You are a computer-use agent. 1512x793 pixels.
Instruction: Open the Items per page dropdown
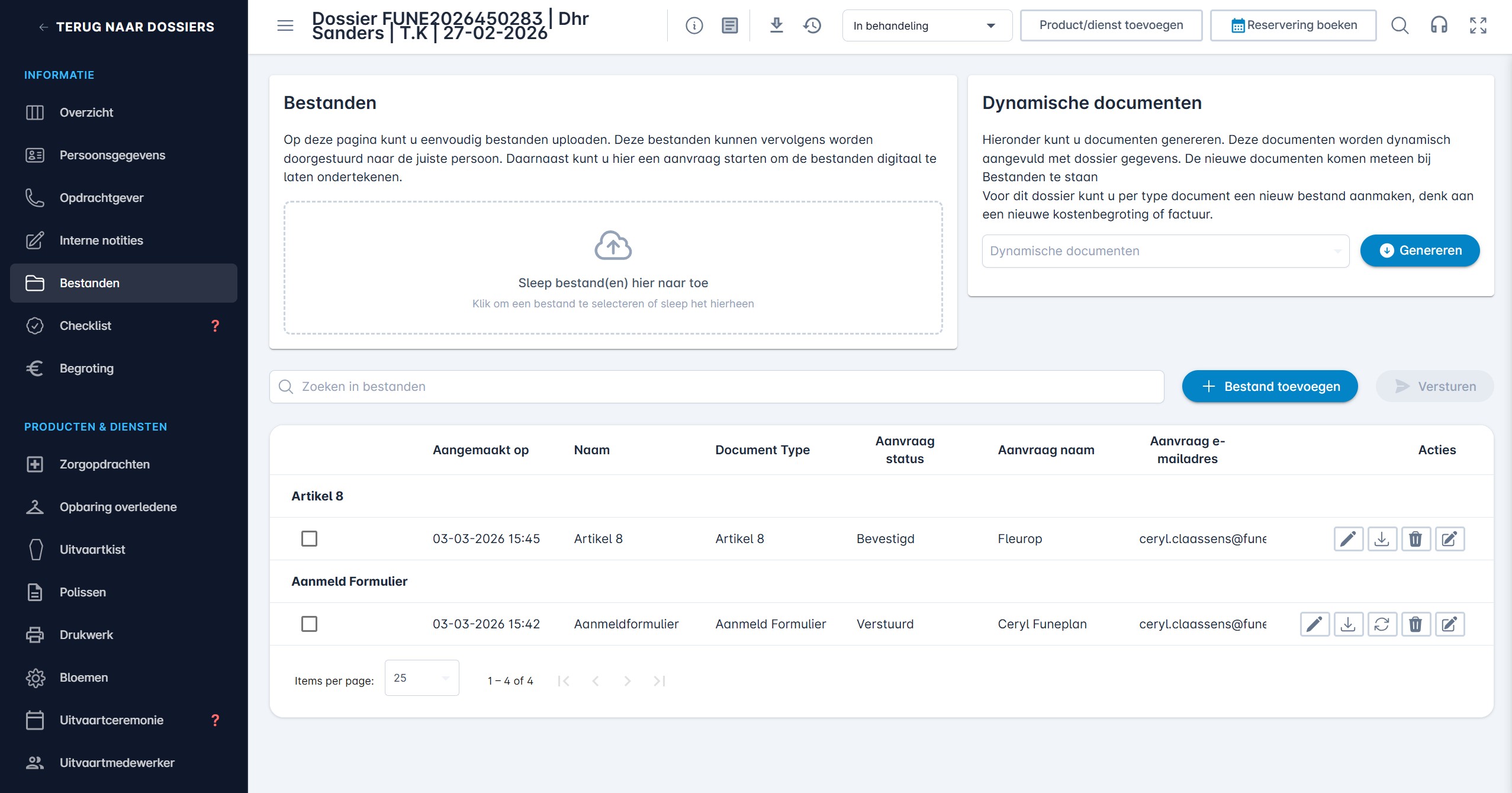click(422, 678)
